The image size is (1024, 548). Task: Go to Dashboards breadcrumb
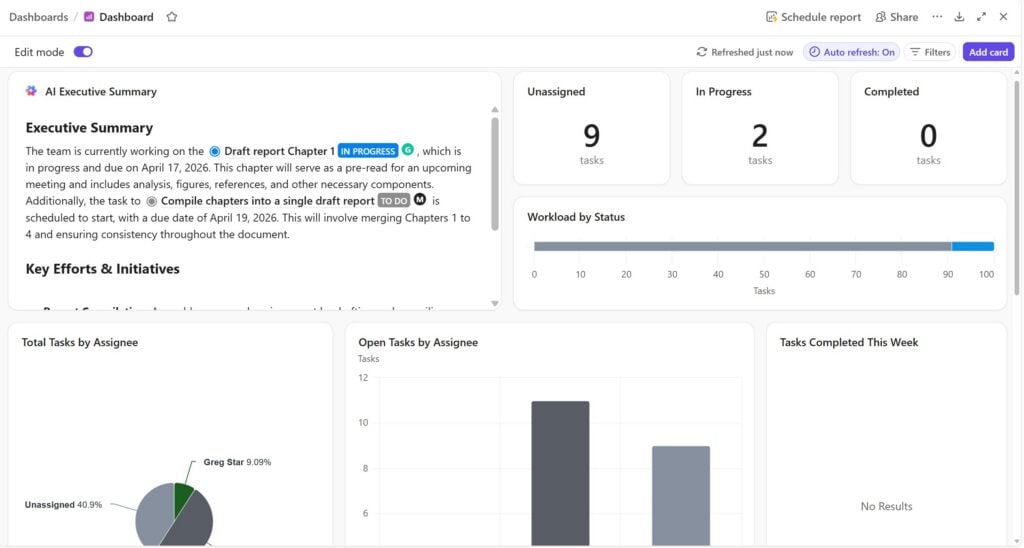[x=39, y=17]
